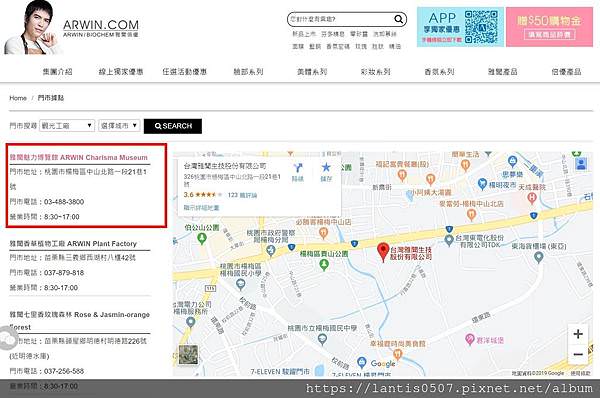
Task: Click the pink $50 shopping credit banner
Action: tap(549, 27)
